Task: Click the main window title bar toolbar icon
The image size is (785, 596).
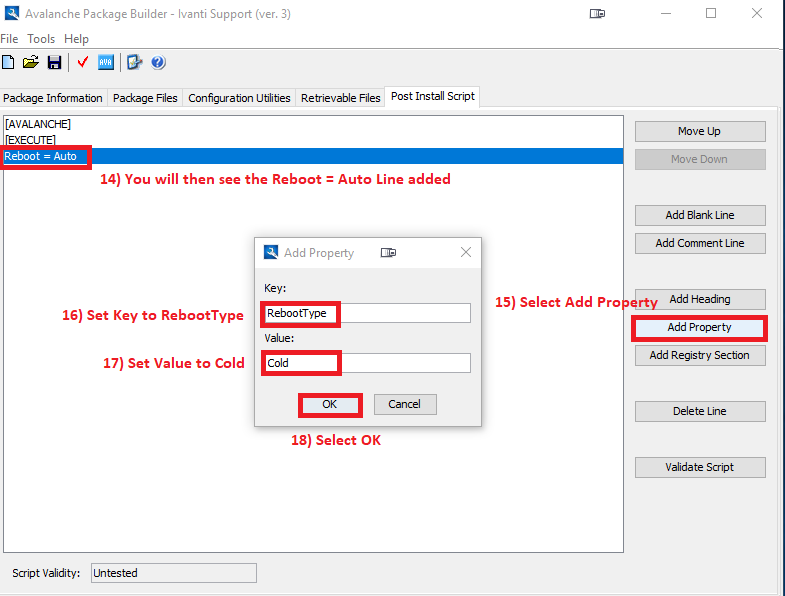Action: click(597, 14)
